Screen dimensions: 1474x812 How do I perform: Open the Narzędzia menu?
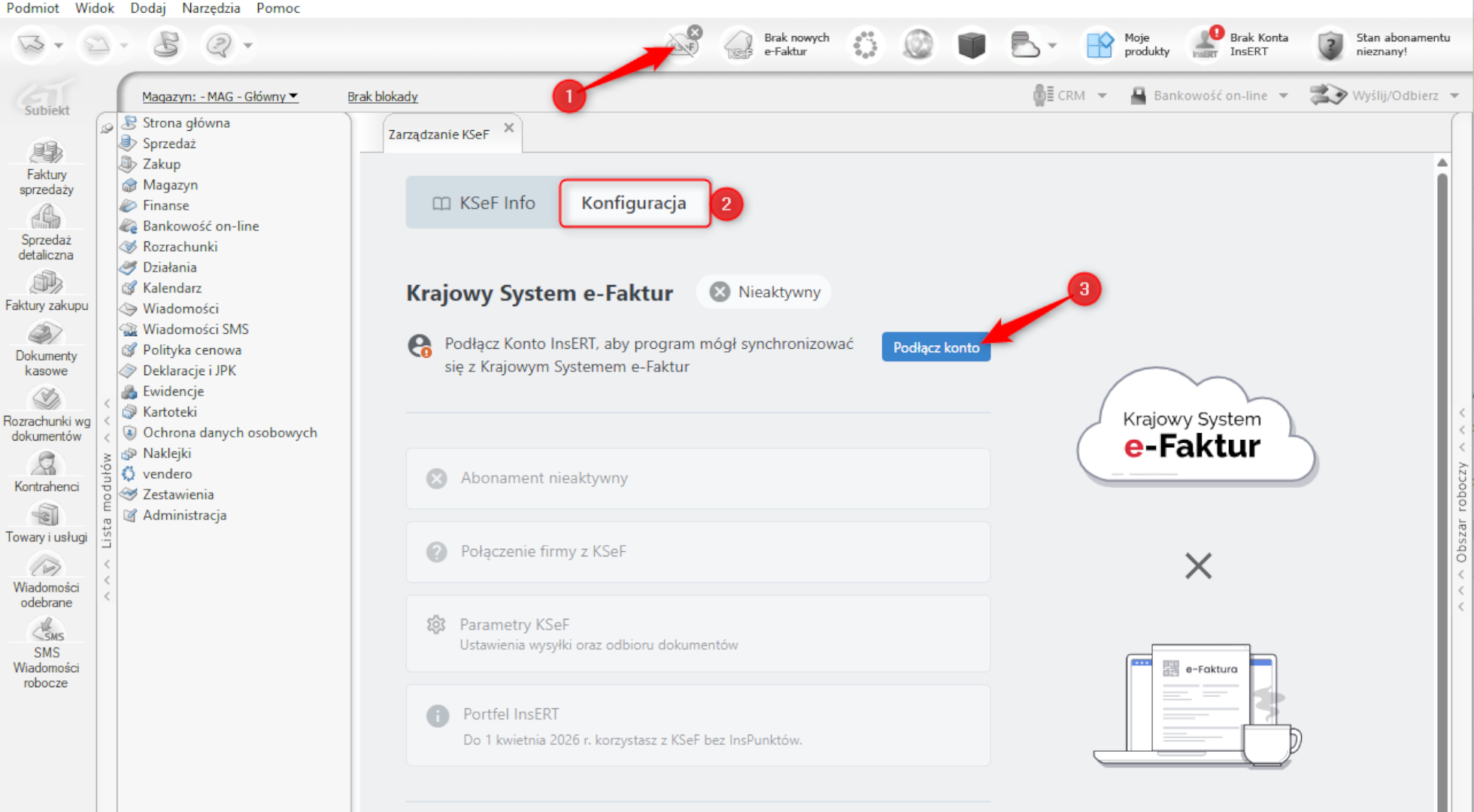(211, 8)
